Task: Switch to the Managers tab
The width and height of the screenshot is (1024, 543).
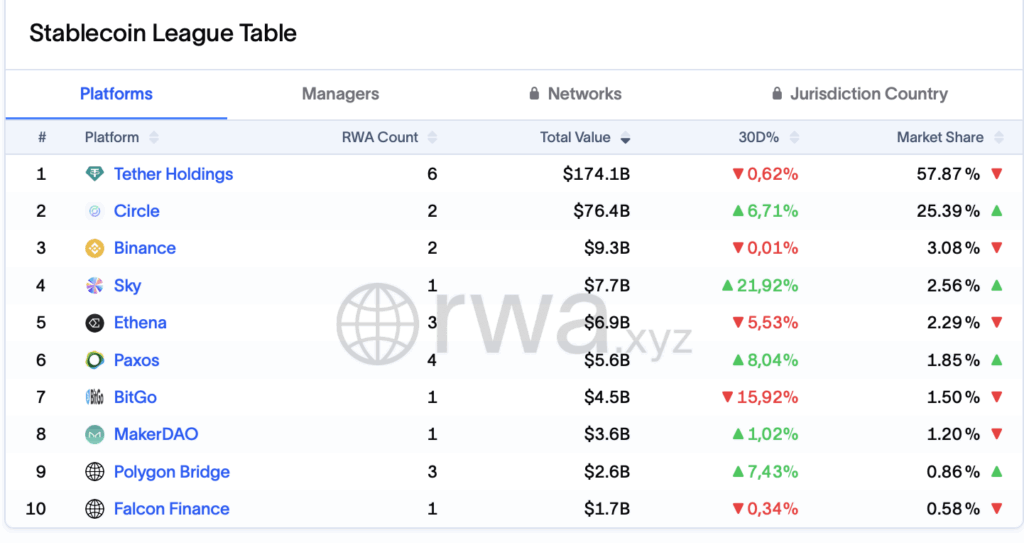Action: click(340, 94)
